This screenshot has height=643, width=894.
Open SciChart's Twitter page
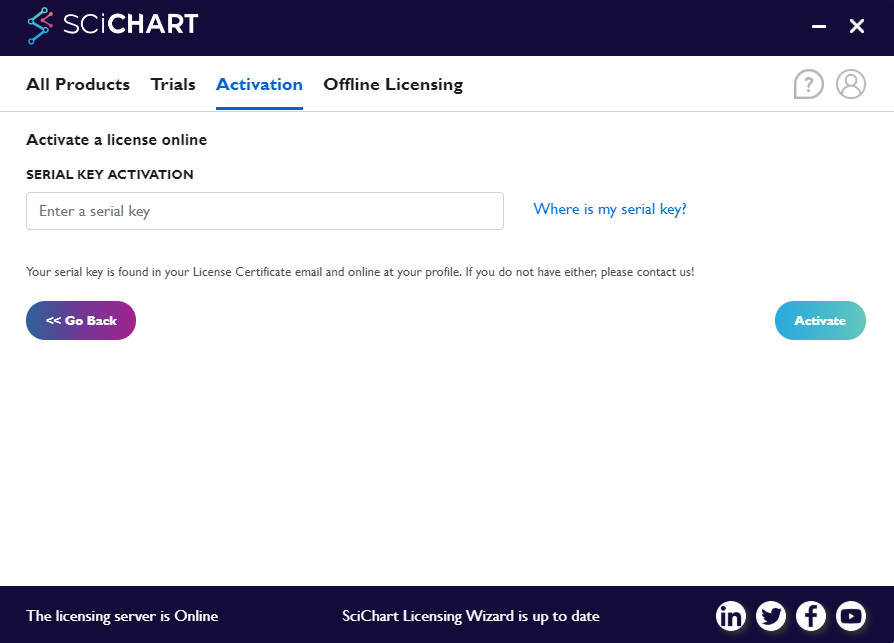771,616
